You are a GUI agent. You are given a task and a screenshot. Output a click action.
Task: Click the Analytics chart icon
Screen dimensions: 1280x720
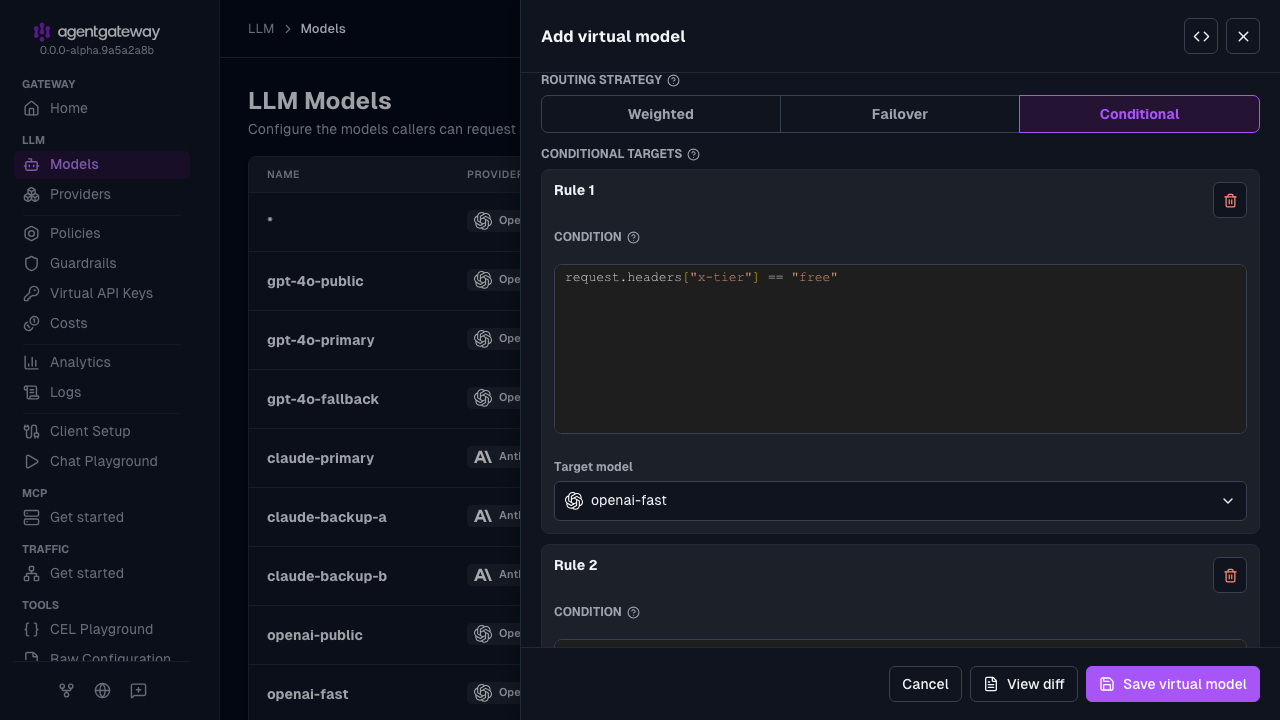point(31,362)
